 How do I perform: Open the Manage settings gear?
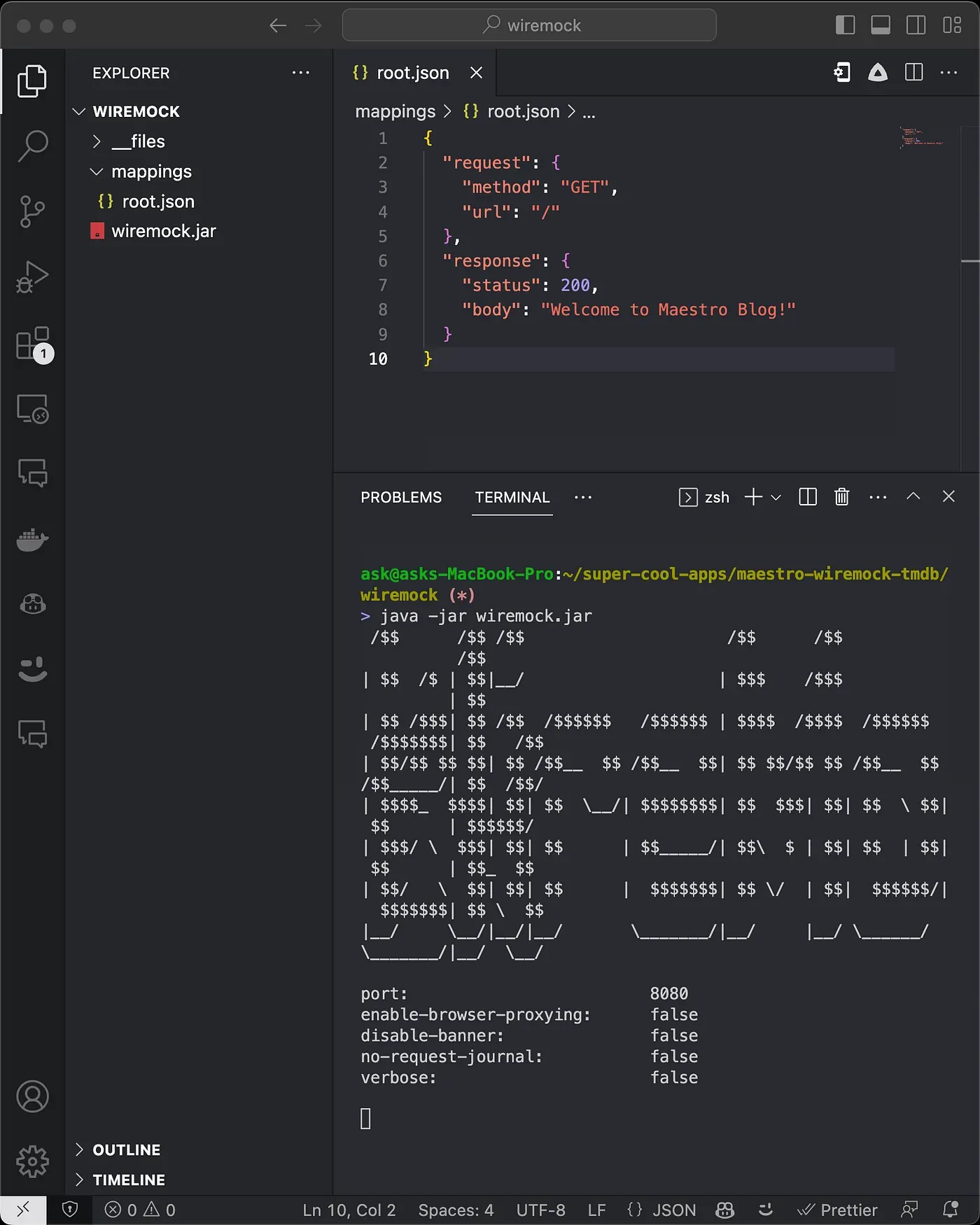point(32,1161)
